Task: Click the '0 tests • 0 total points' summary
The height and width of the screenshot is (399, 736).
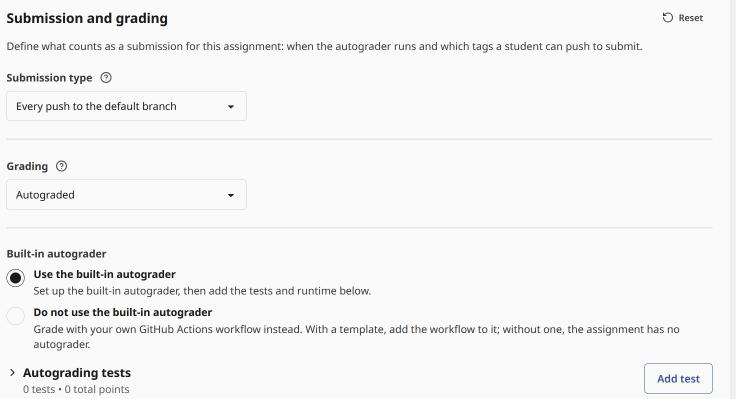Action: [x=76, y=389]
